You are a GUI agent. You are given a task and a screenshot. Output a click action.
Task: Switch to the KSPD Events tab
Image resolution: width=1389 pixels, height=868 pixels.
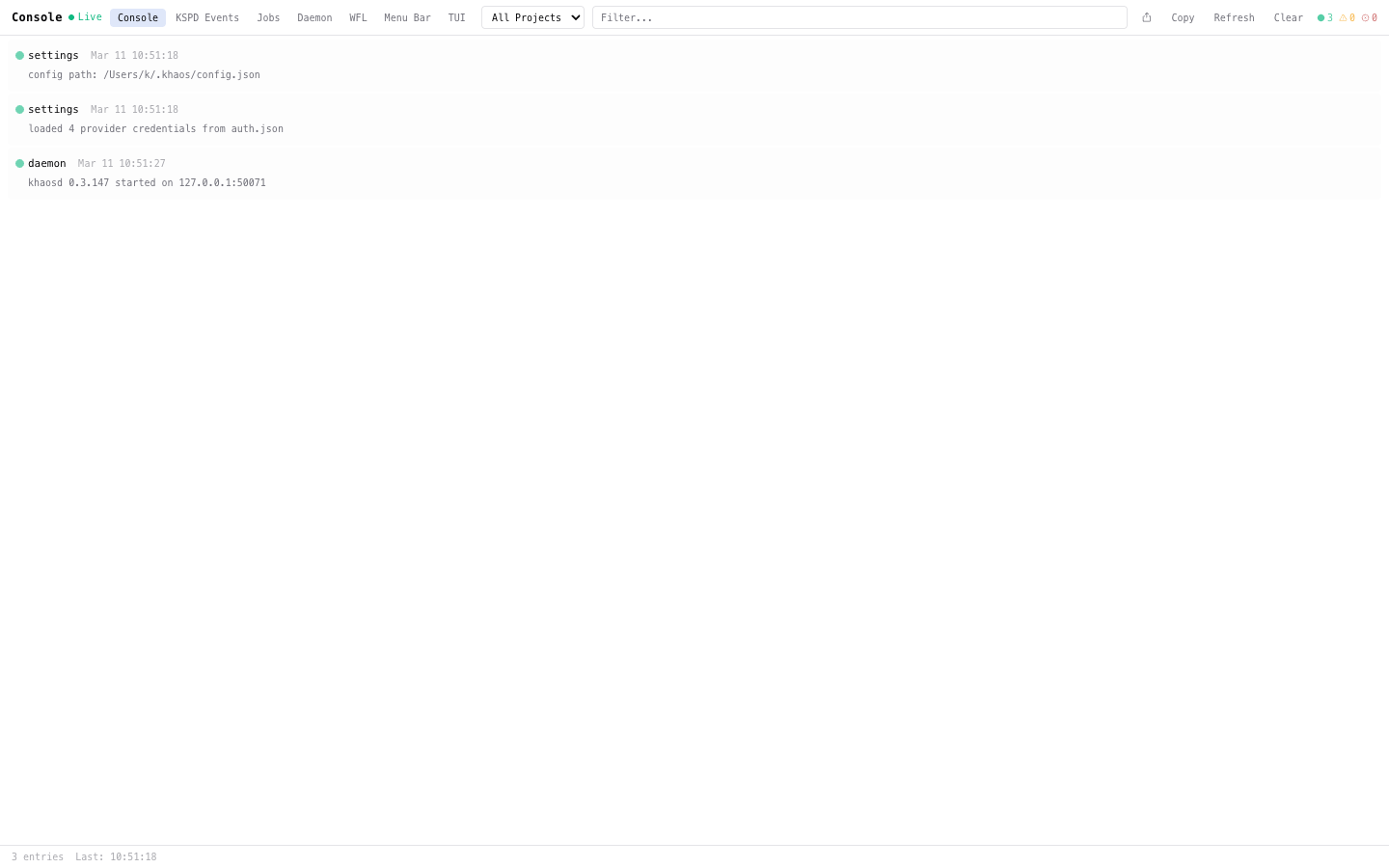(x=206, y=16)
